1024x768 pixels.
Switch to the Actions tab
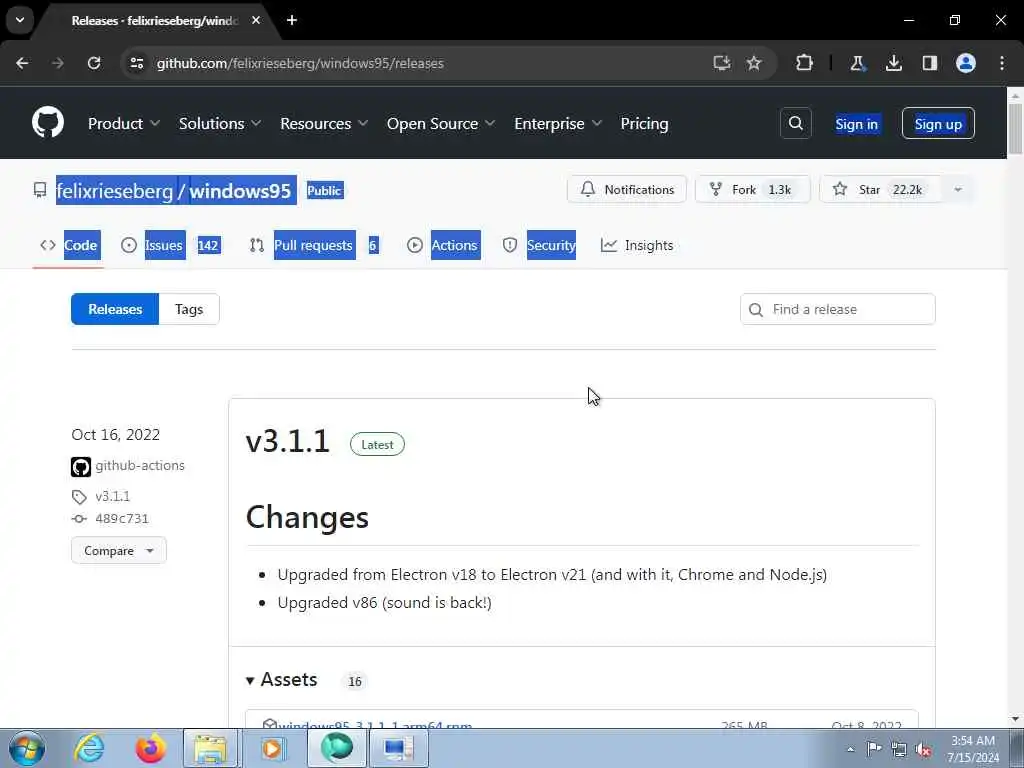click(443, 245)
